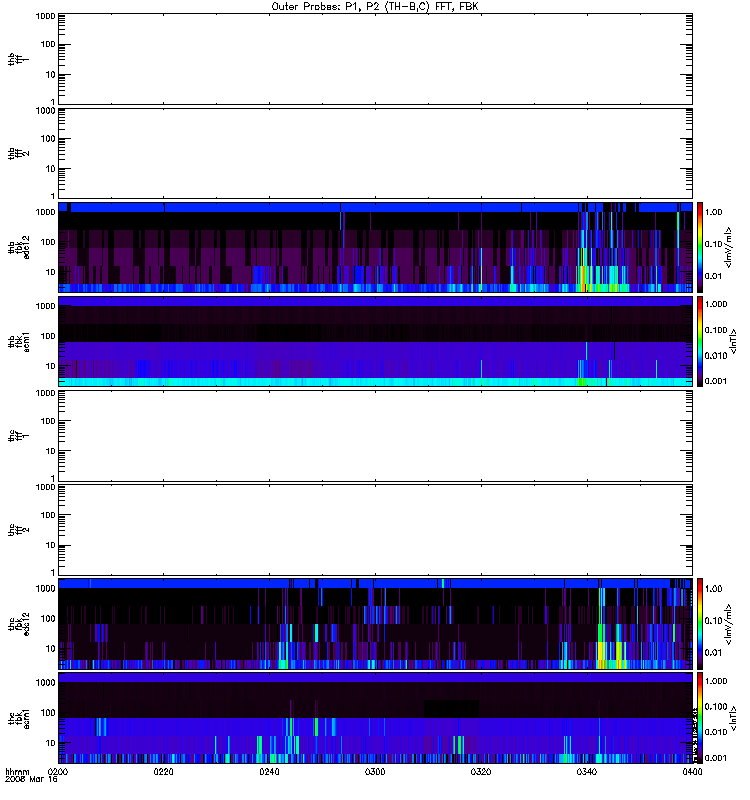Screen dimensions: 750x800
Task: Click the '1' y-axis tick of 'thc fff 2' panel
Action: pos(53,572)
